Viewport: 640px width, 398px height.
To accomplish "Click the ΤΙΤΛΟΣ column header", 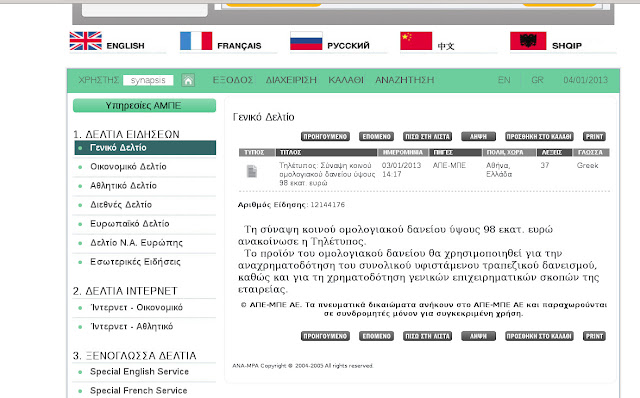I will pos(326,152).
